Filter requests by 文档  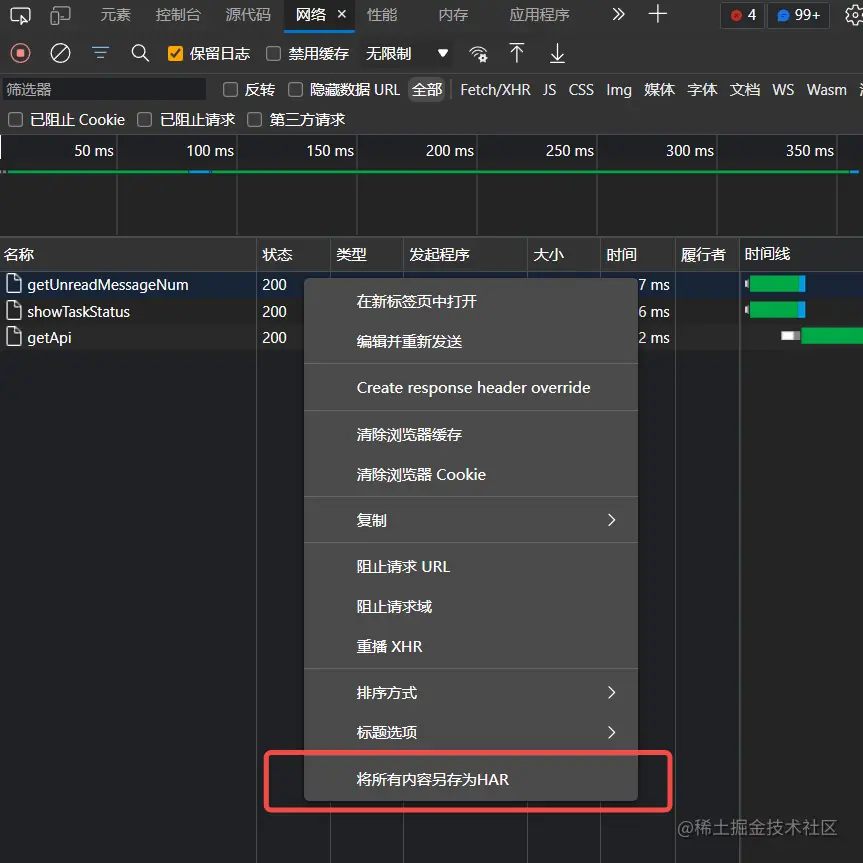[745, 89]
